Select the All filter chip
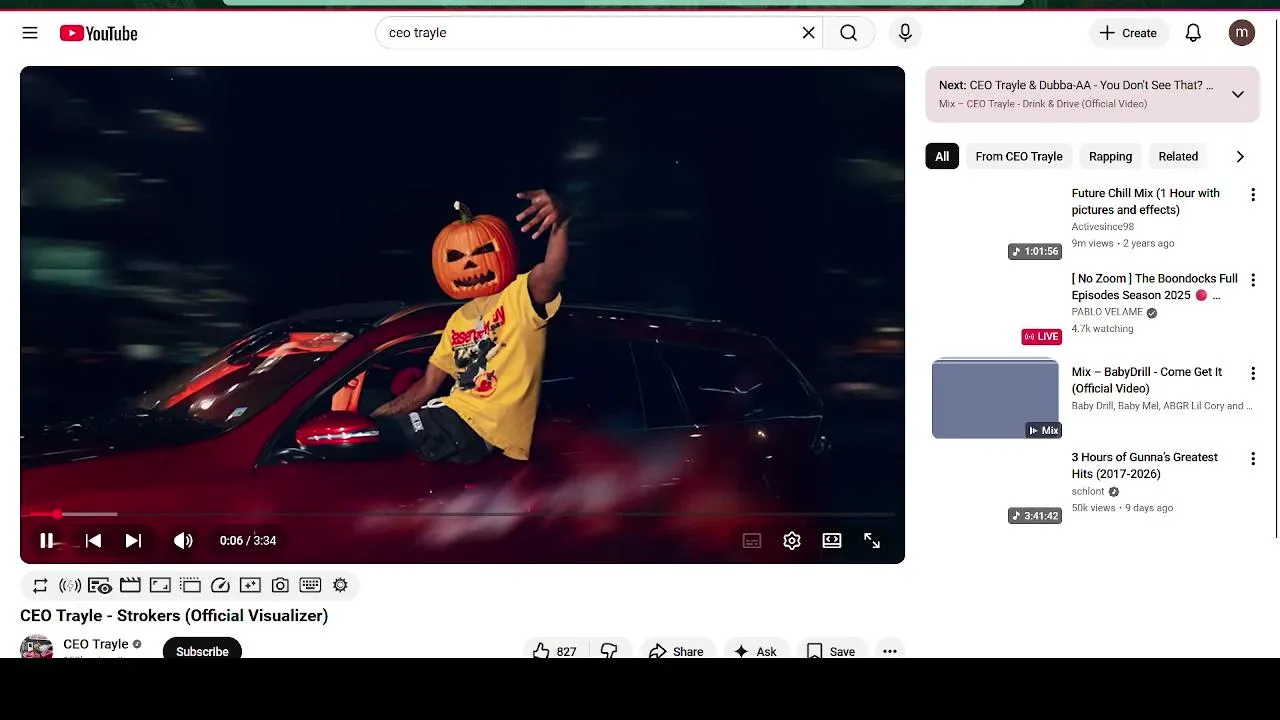Image resolution: width=1280 pixels, height=720 pixels. pos(942,157)
